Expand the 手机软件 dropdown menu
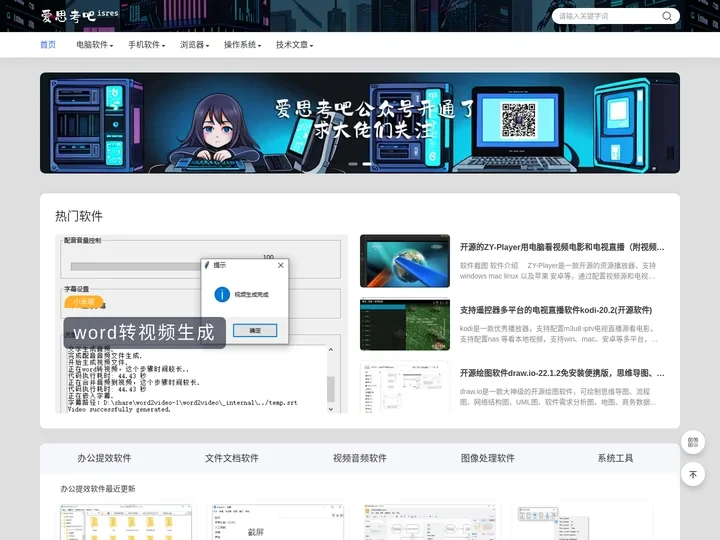 point(146,45)
